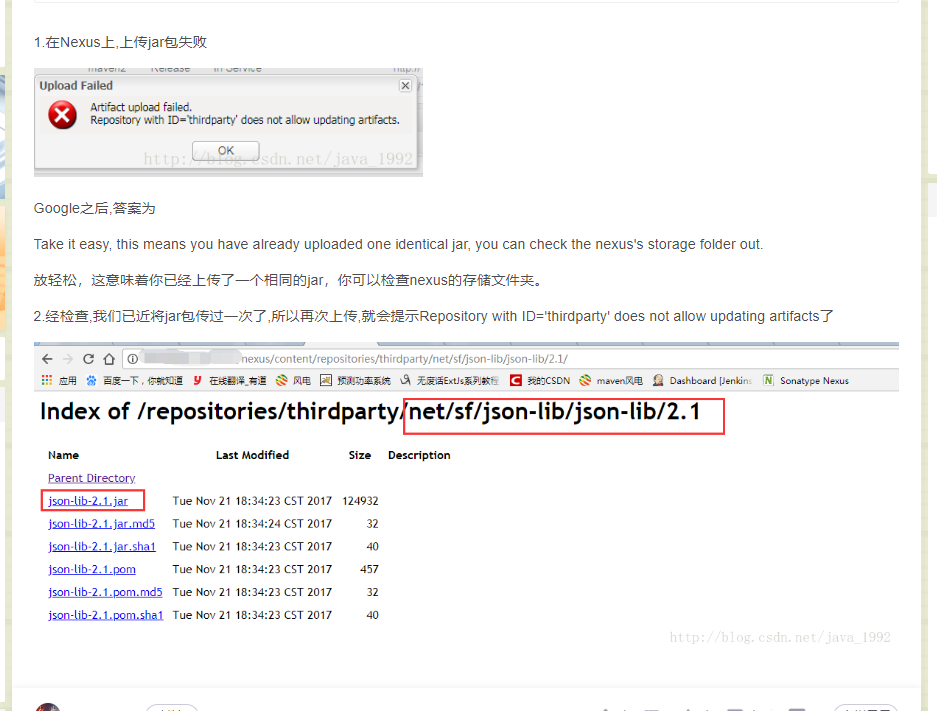Click OK in Upload Failed dialog
This screenshot has height=711, width=937.
(226, 151)
